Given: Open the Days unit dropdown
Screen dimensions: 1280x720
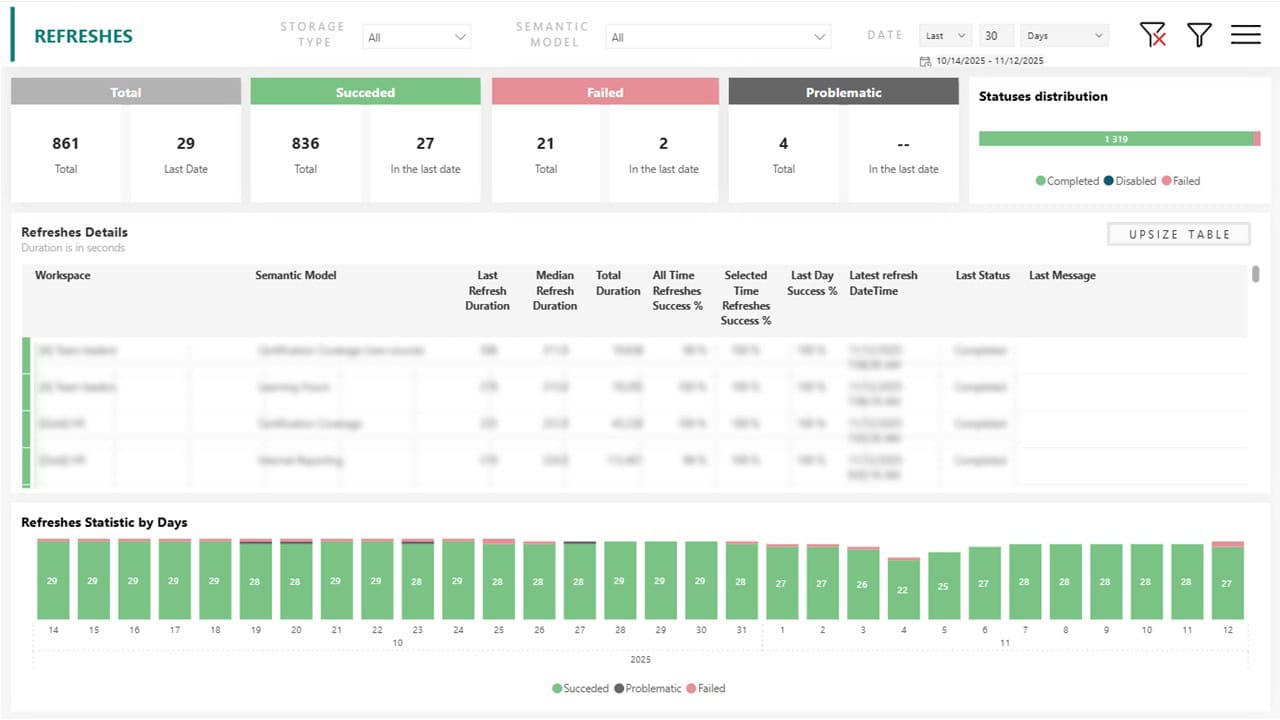Looking at the screenshot, I should coord(1063,35).
